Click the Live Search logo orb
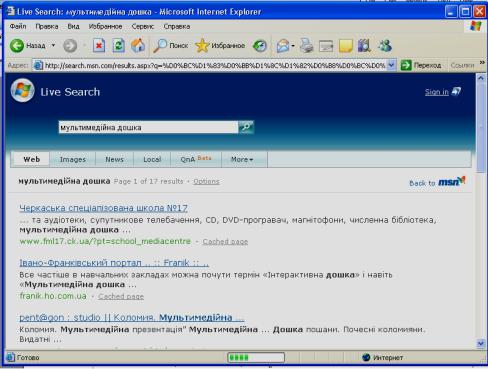Screen dimensions: 488x369 (x=22, y=91)
